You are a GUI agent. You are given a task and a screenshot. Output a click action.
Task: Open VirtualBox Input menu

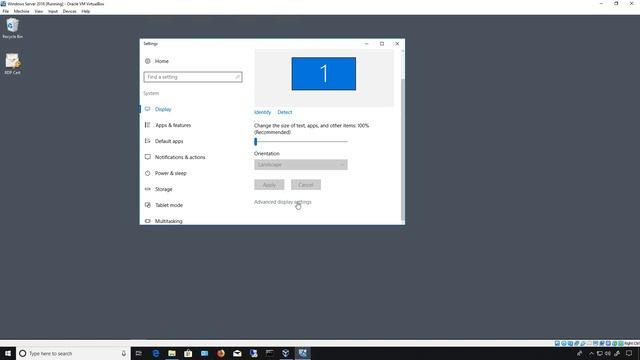[53, 11]
